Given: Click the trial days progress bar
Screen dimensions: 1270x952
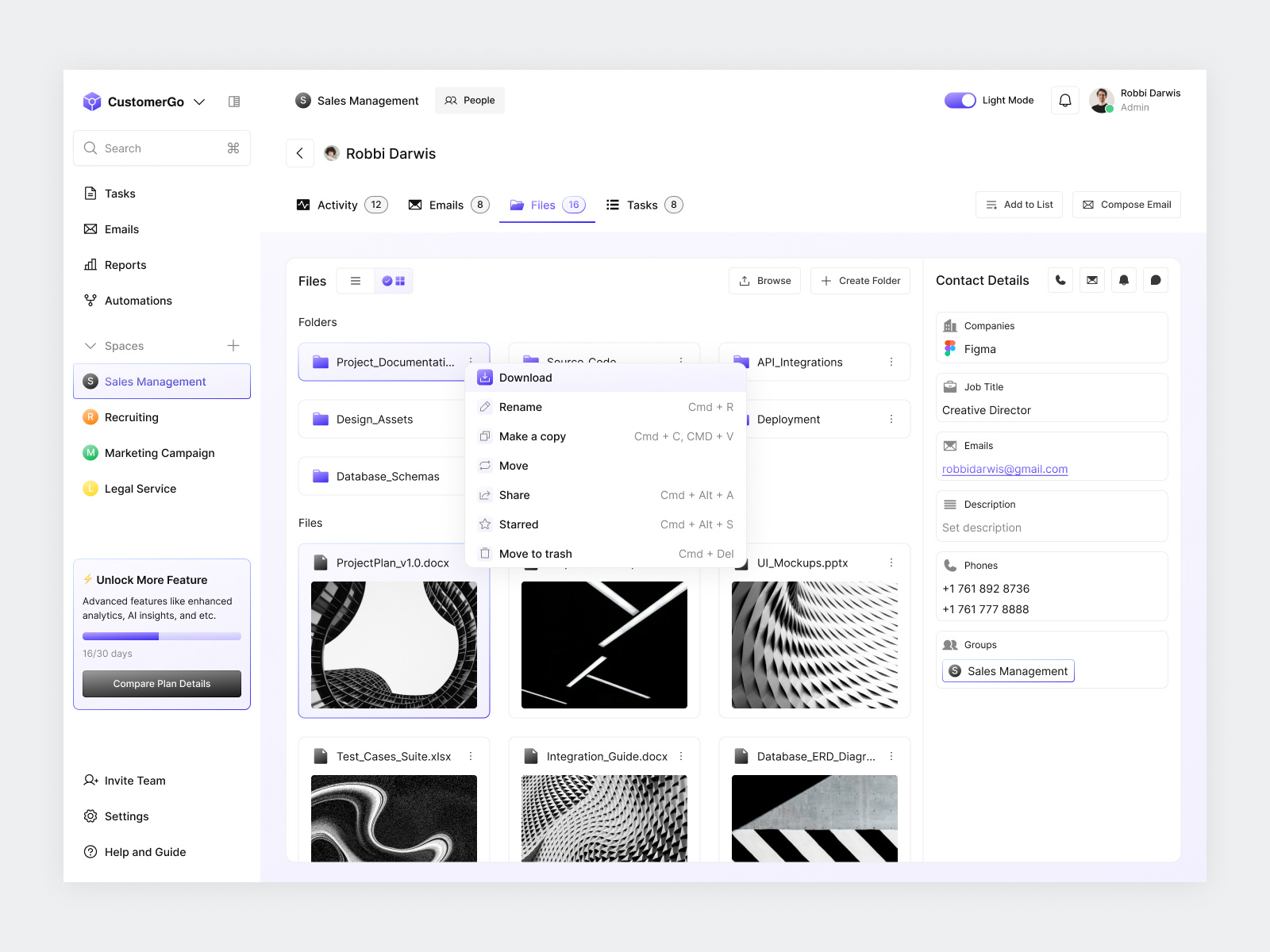Looking at the screenshot, I should click(x=162, y=636).
